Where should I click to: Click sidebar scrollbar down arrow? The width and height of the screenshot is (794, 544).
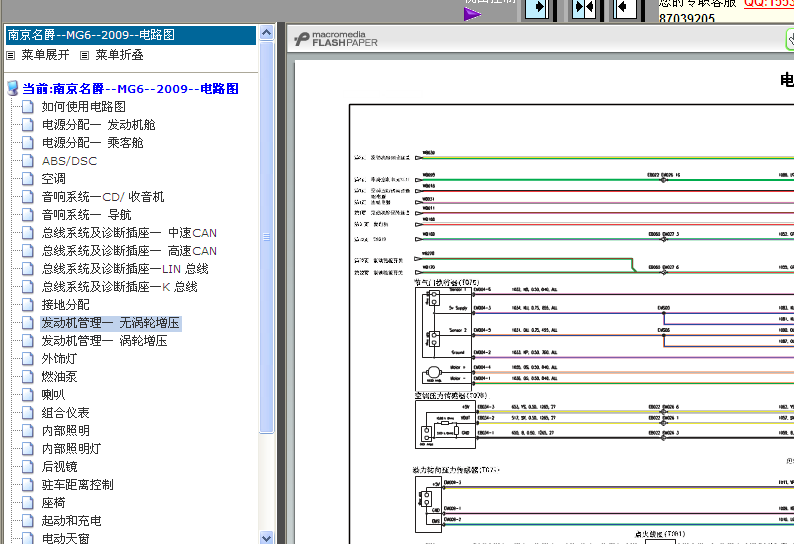(266, 537)
